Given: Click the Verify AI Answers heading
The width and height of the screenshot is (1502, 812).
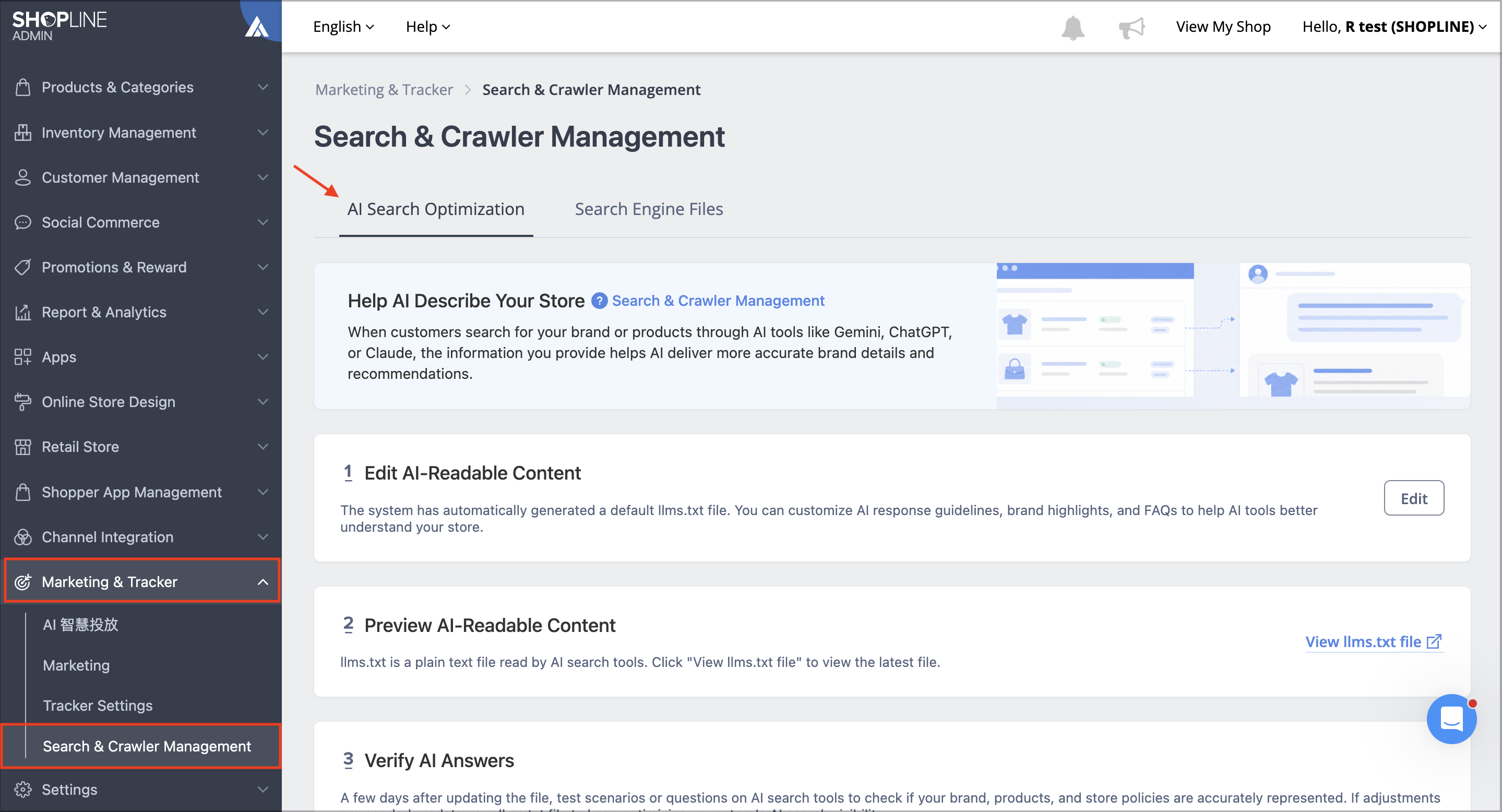Looking at the screenshot, I should tap(439, 761).
